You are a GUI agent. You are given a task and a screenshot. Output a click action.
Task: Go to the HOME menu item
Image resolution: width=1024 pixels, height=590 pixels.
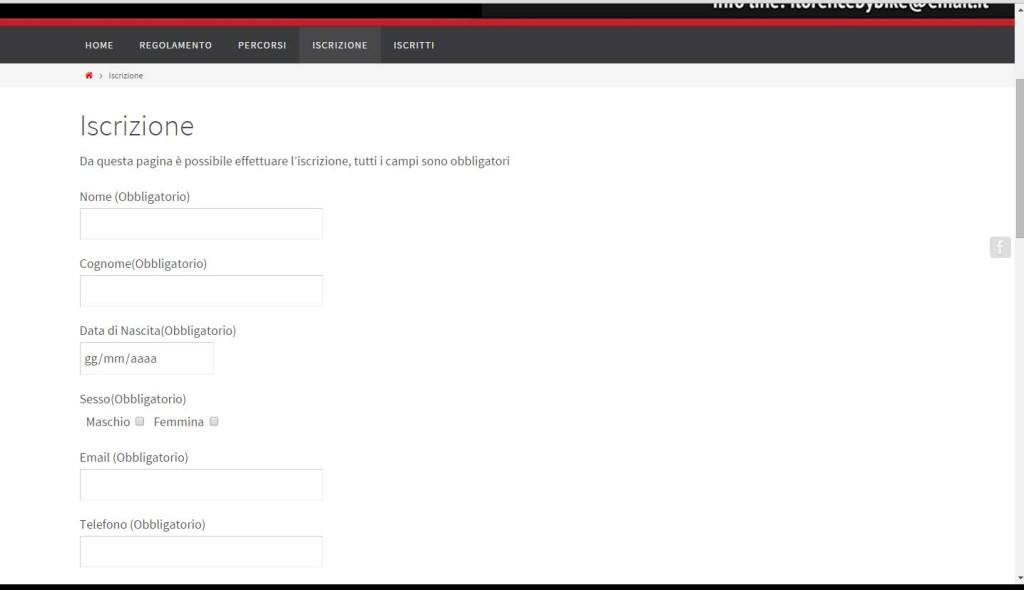pyautogui.click(x=99, y=45)
